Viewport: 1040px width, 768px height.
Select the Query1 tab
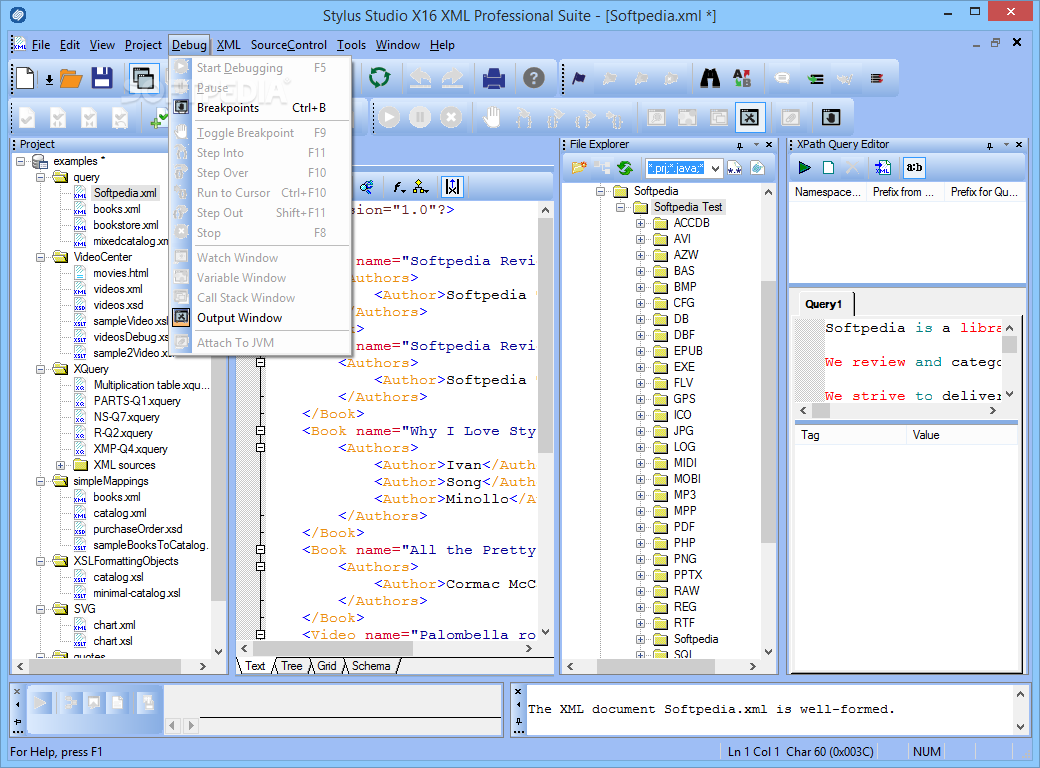coord(824,304)
